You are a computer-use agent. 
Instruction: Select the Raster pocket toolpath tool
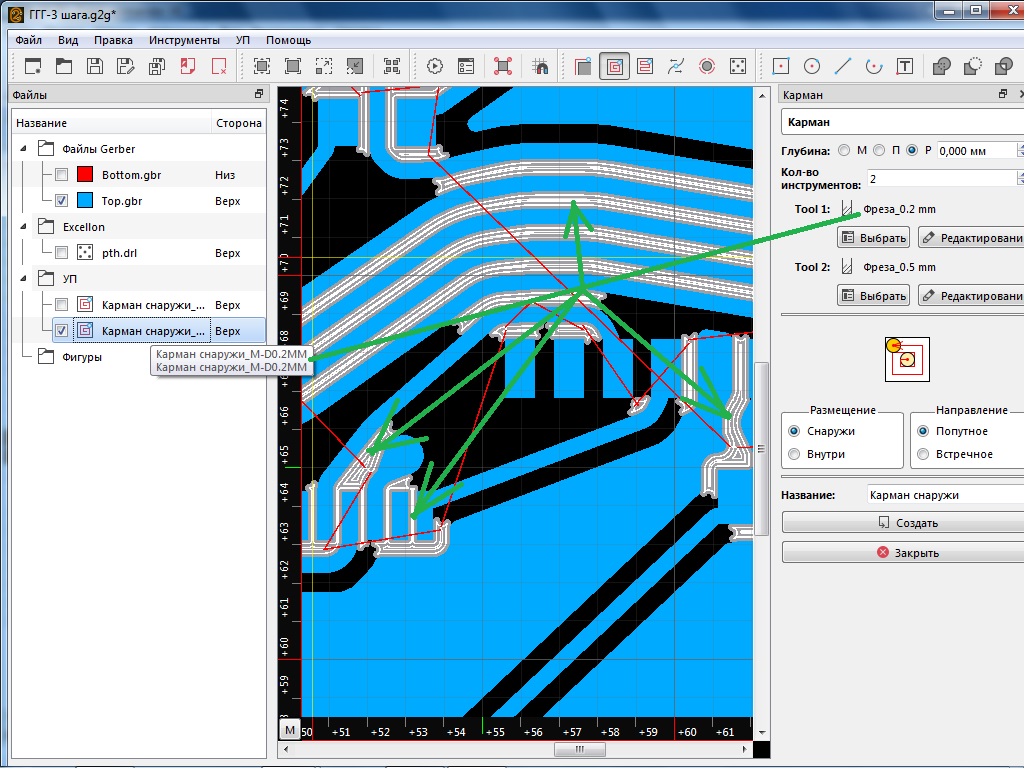[x=645, y=66]
